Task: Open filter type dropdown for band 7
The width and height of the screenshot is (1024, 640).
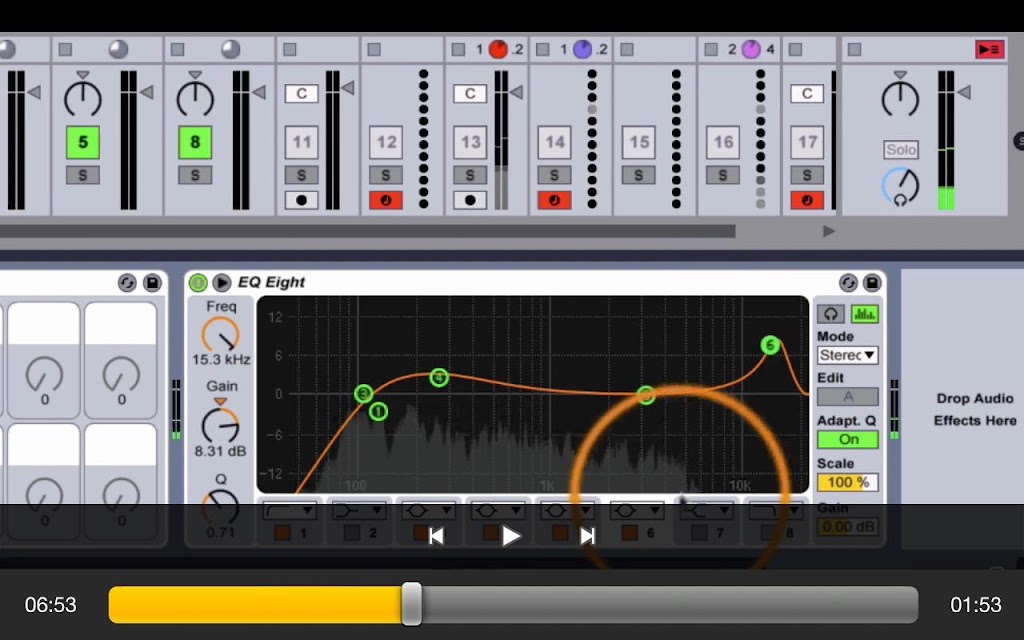Action: click(706, 510)
